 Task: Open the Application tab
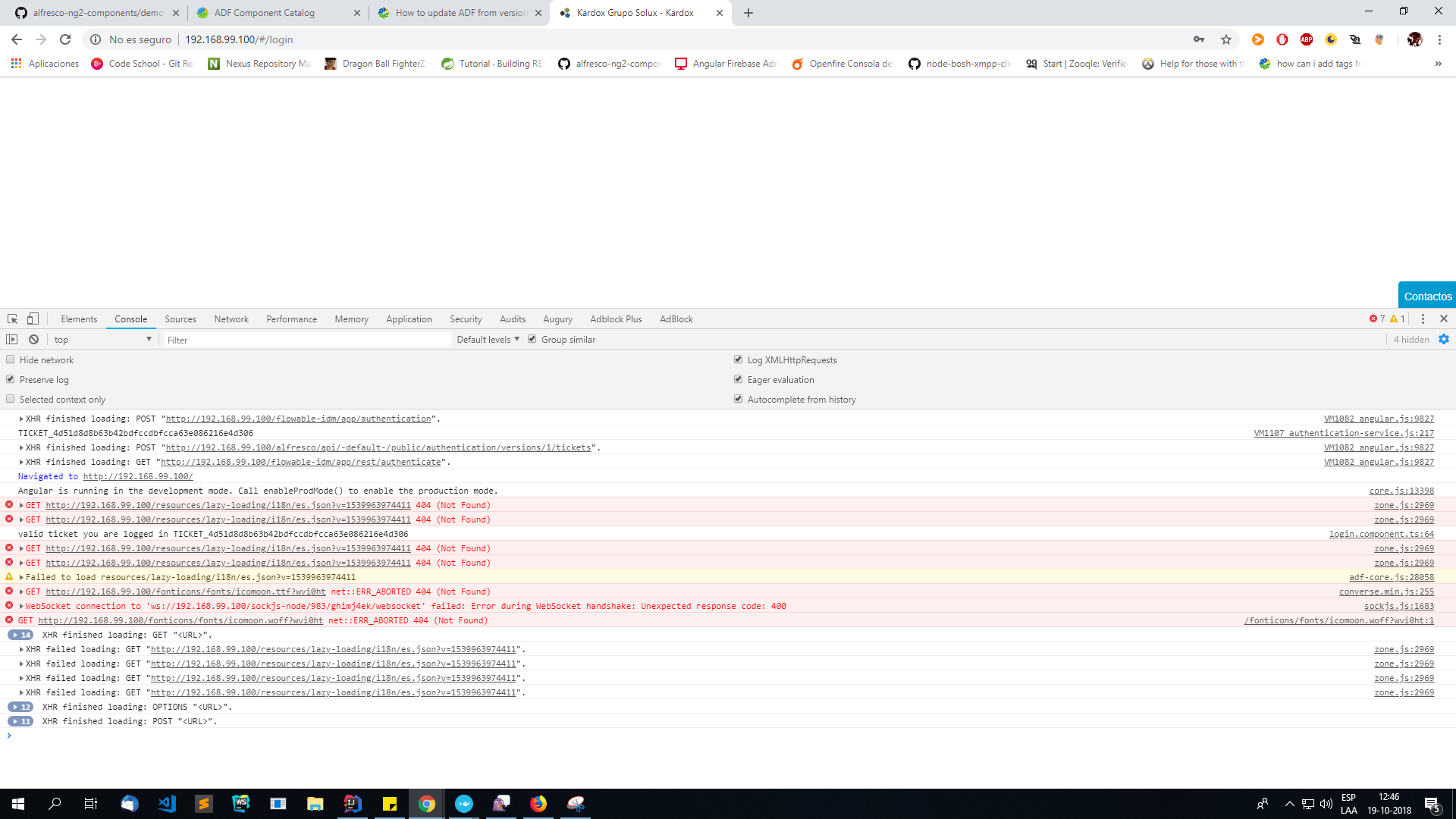pos(409,319)
